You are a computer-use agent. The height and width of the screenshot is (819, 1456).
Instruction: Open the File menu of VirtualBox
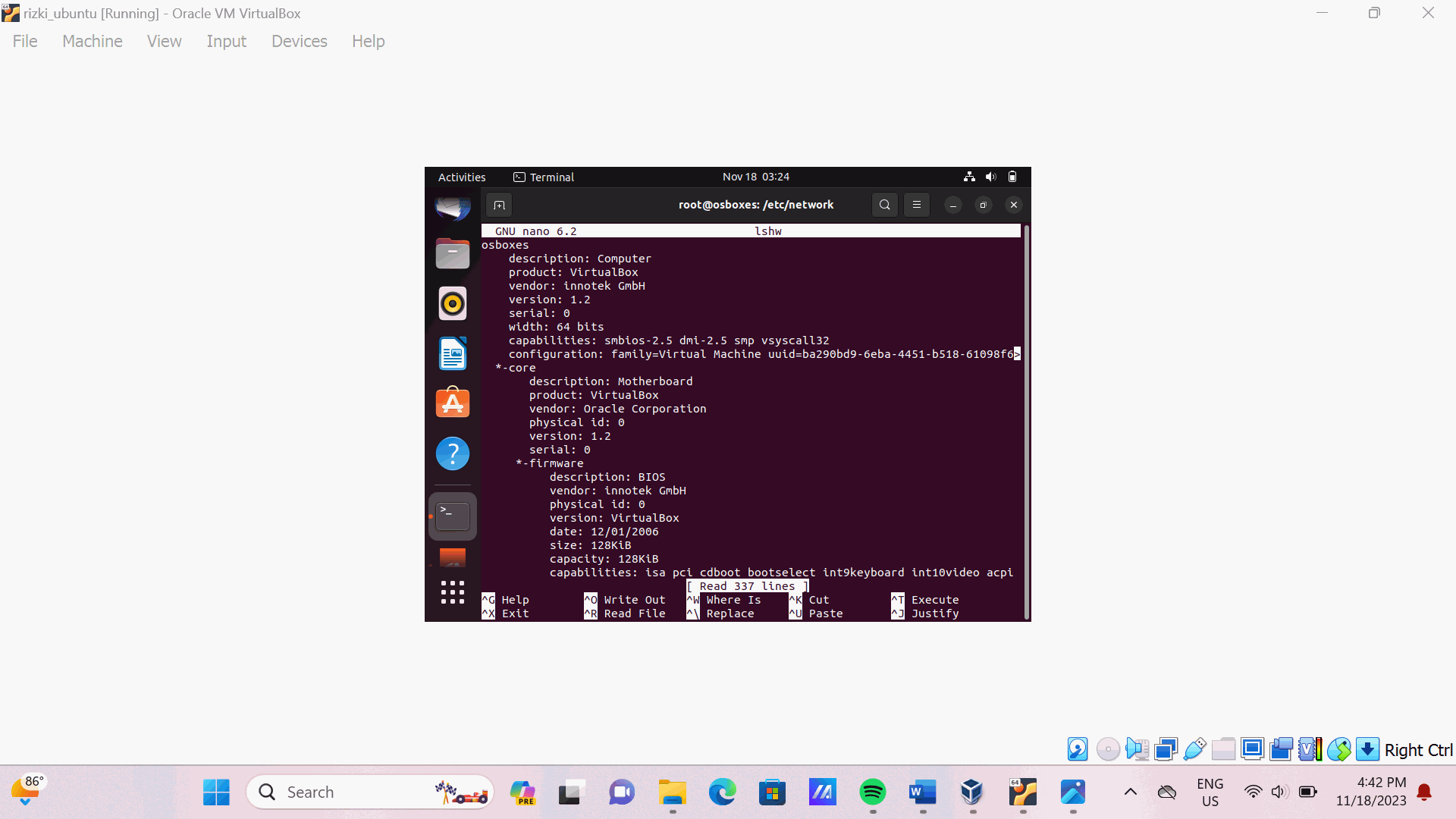[25, 41]
